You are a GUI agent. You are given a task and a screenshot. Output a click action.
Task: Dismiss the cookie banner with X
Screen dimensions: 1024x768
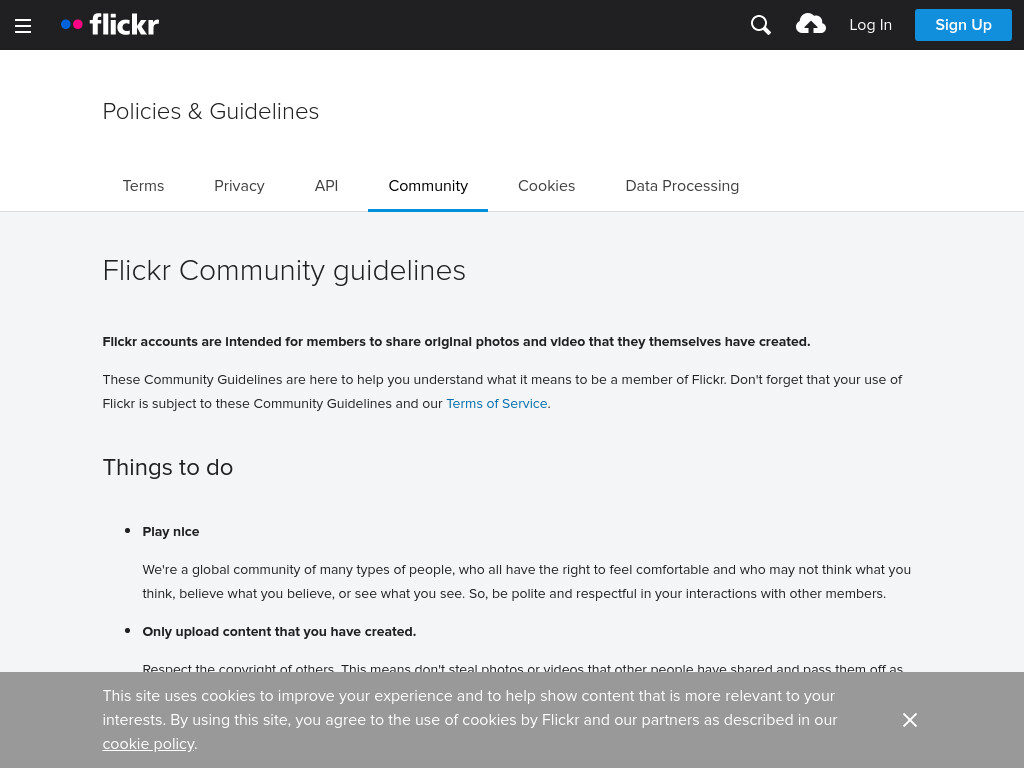pos(910,720)
